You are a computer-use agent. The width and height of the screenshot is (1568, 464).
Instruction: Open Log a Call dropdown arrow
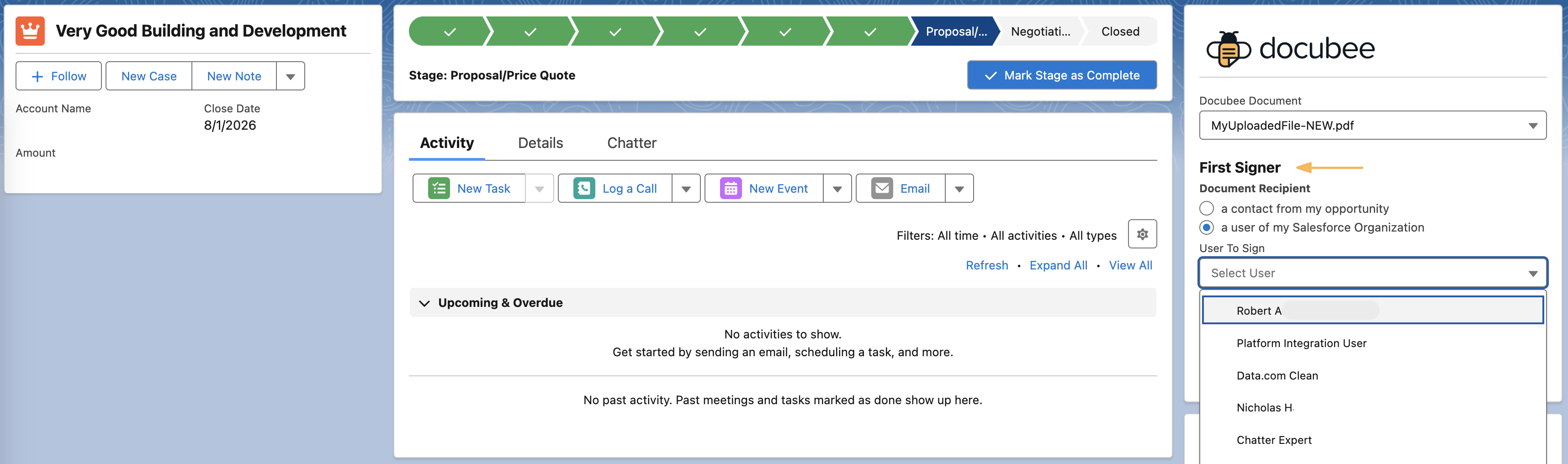(x=686, y=189)
